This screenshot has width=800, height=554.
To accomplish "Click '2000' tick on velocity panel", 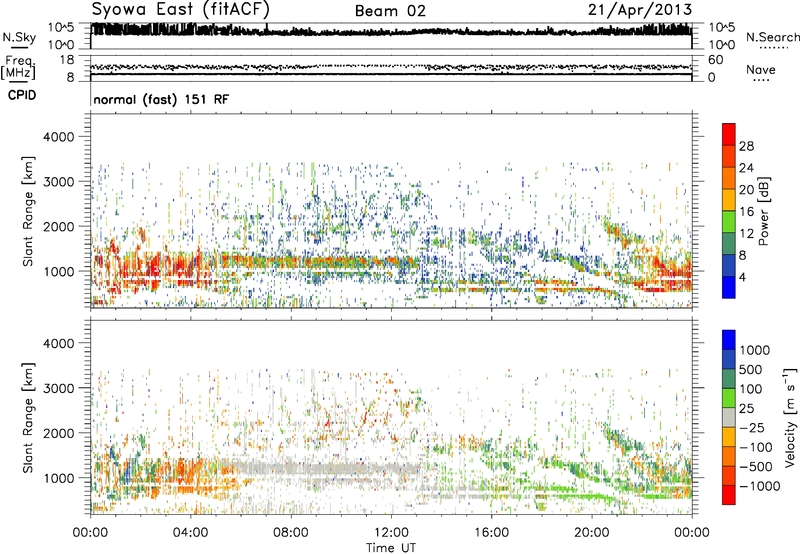I will click(x=58, y=433).
